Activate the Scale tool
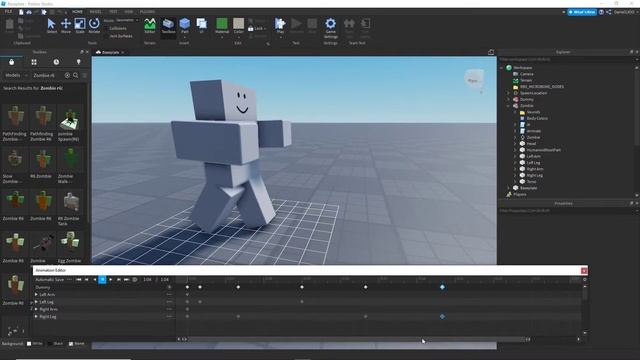This screenshot has height=360, width=640. tap(80, 26)
